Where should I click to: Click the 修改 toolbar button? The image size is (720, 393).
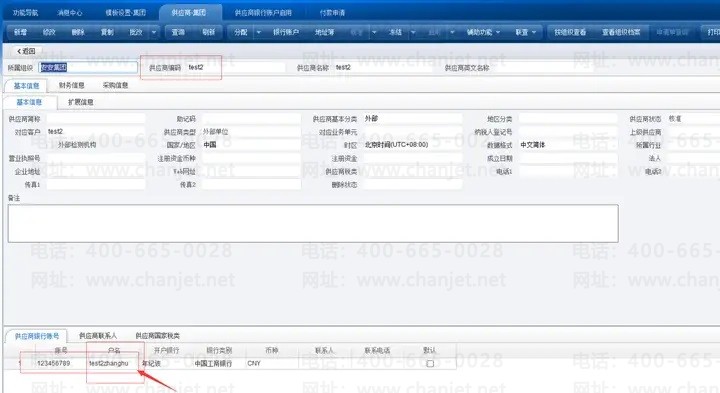49,32
